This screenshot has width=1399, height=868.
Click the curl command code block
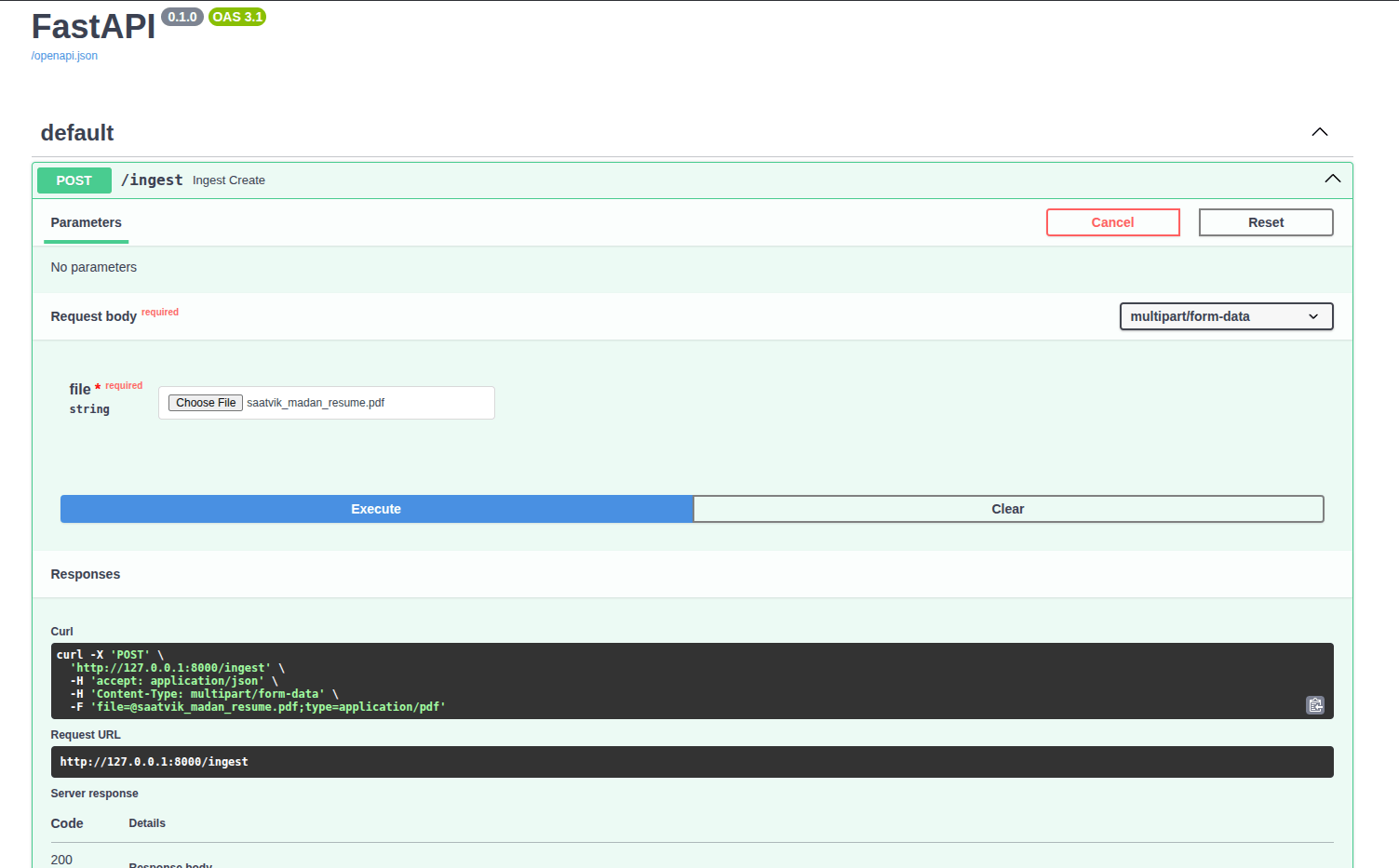click(692, 681)
